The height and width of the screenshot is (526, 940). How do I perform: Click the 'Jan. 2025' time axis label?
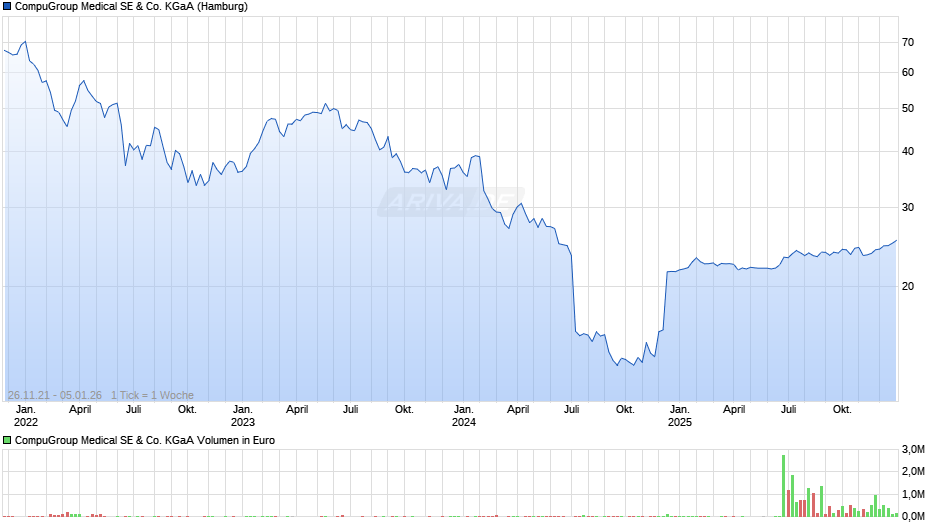[680, 416]
